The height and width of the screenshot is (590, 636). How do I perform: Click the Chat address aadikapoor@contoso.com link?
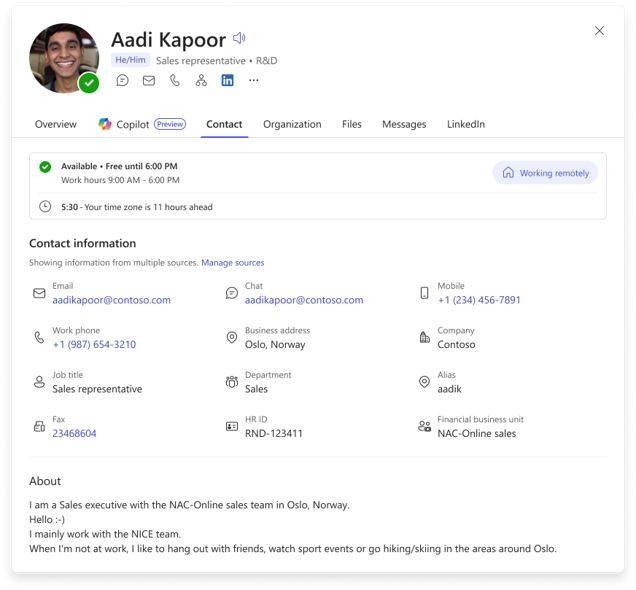[x=304, y=300]
